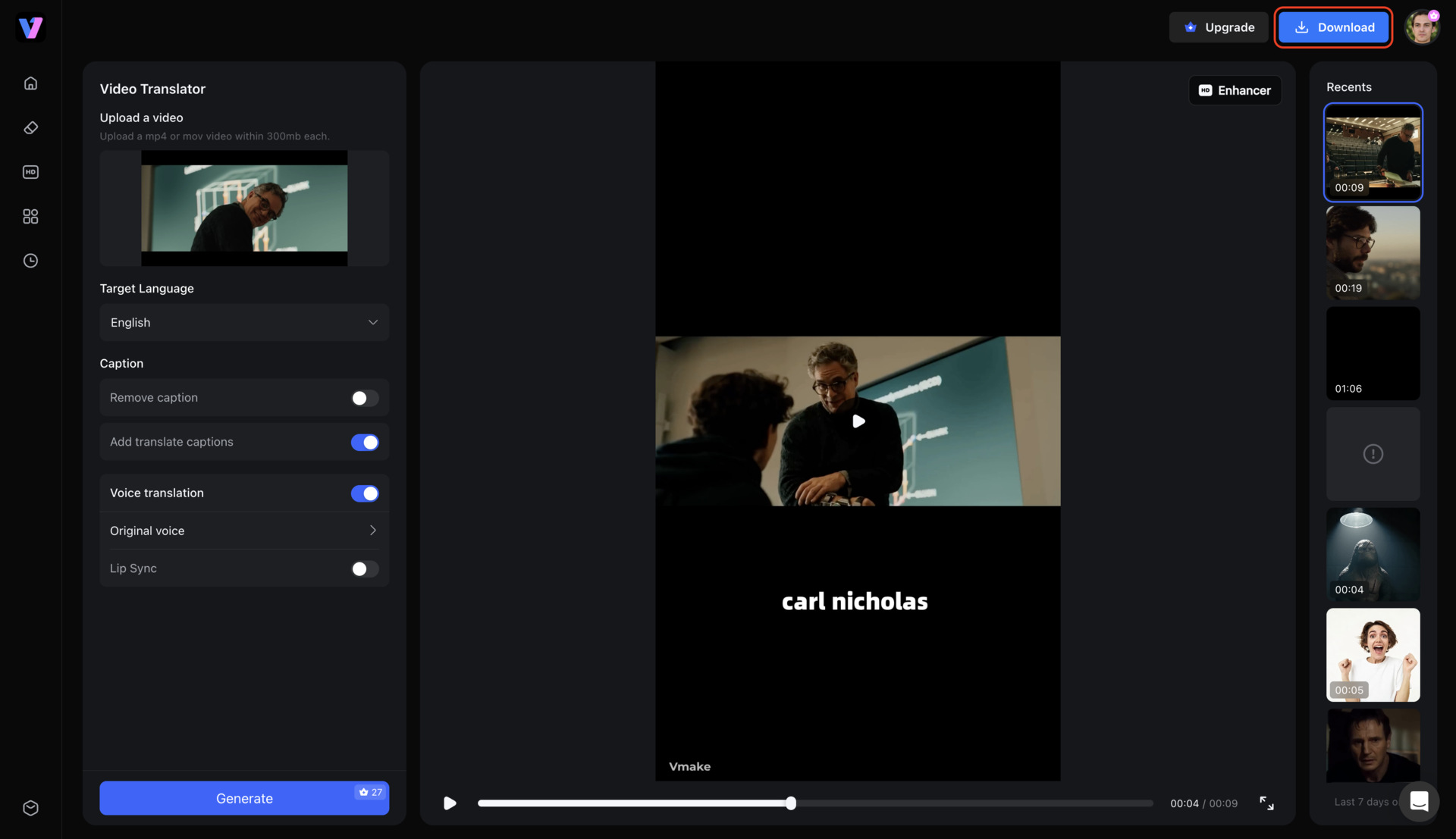Screen dimensions: 1456x839
Task: Select the 00:09 recent video thumbnail
Action: point(1373,152)
